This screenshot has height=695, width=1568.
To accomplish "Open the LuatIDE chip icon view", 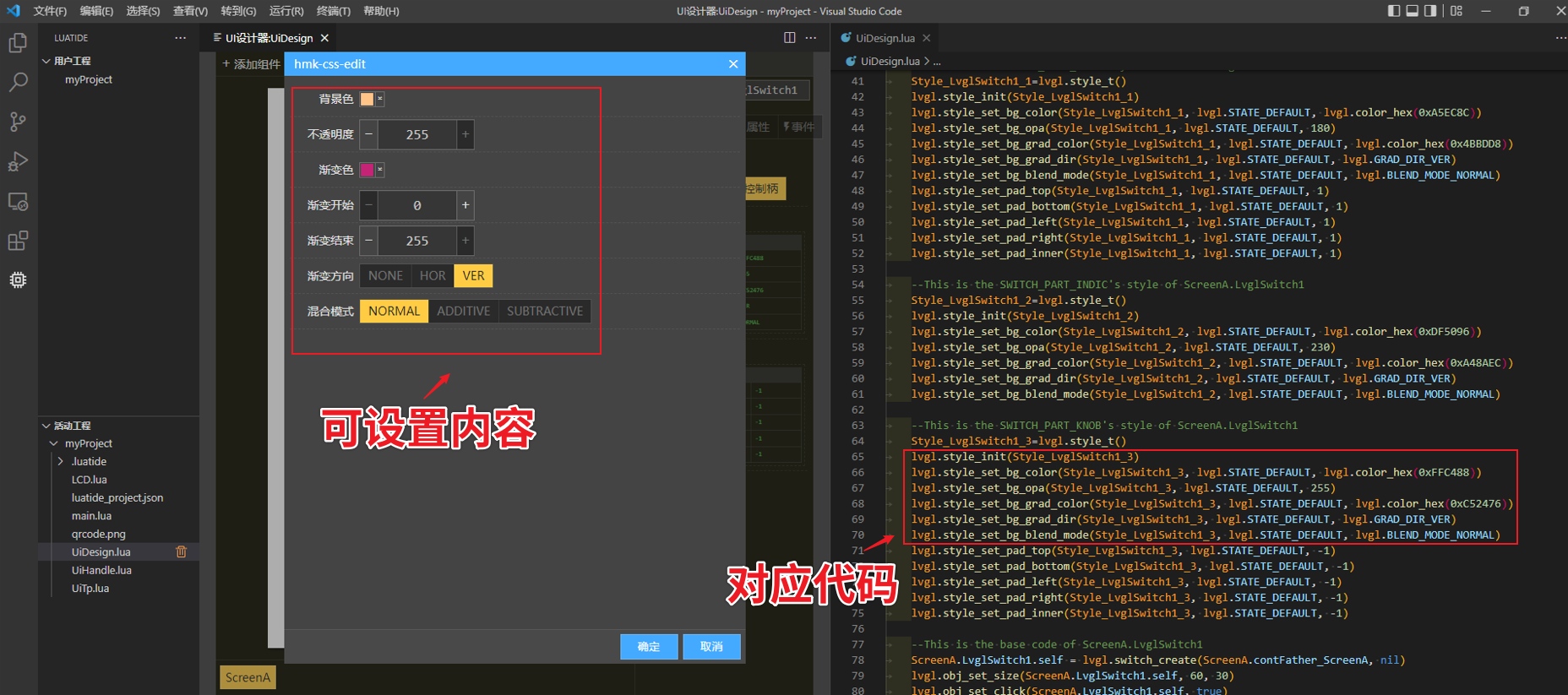I will [18, 280].
